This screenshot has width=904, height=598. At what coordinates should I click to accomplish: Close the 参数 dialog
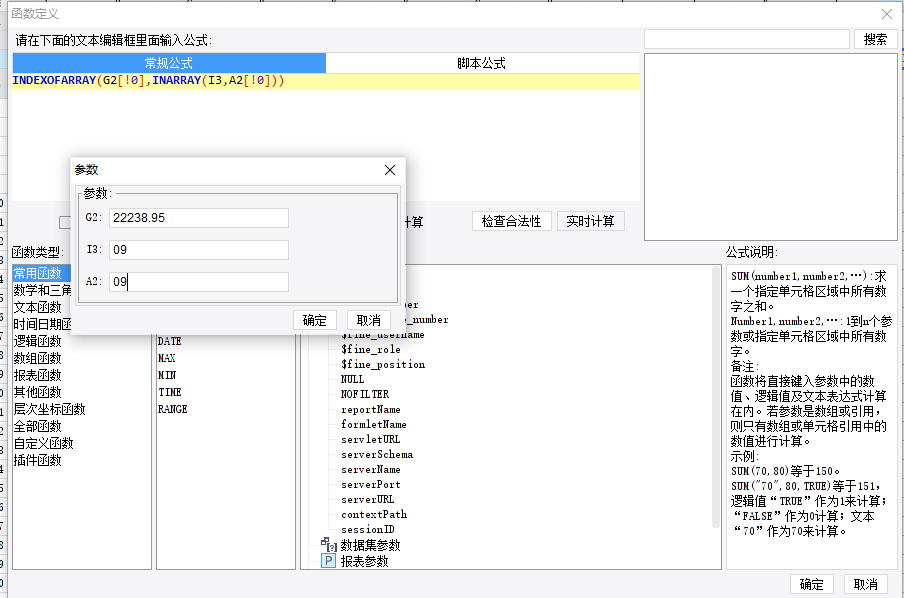click(x=390, y=170)
